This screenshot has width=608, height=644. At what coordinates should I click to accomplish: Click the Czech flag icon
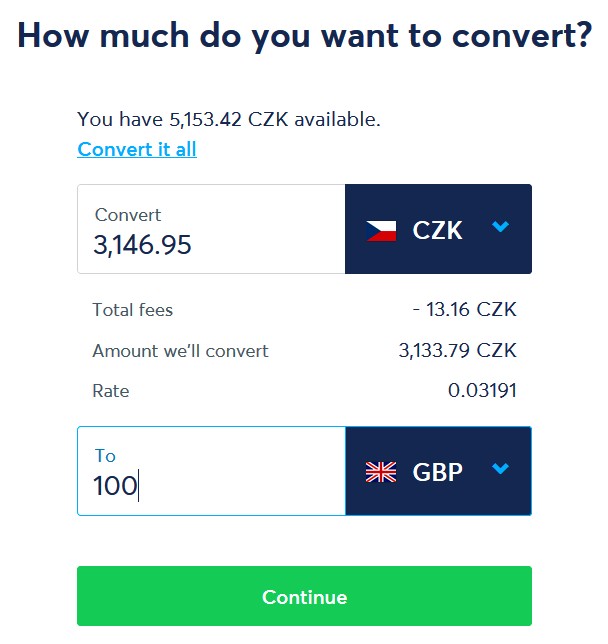point(381,231)
